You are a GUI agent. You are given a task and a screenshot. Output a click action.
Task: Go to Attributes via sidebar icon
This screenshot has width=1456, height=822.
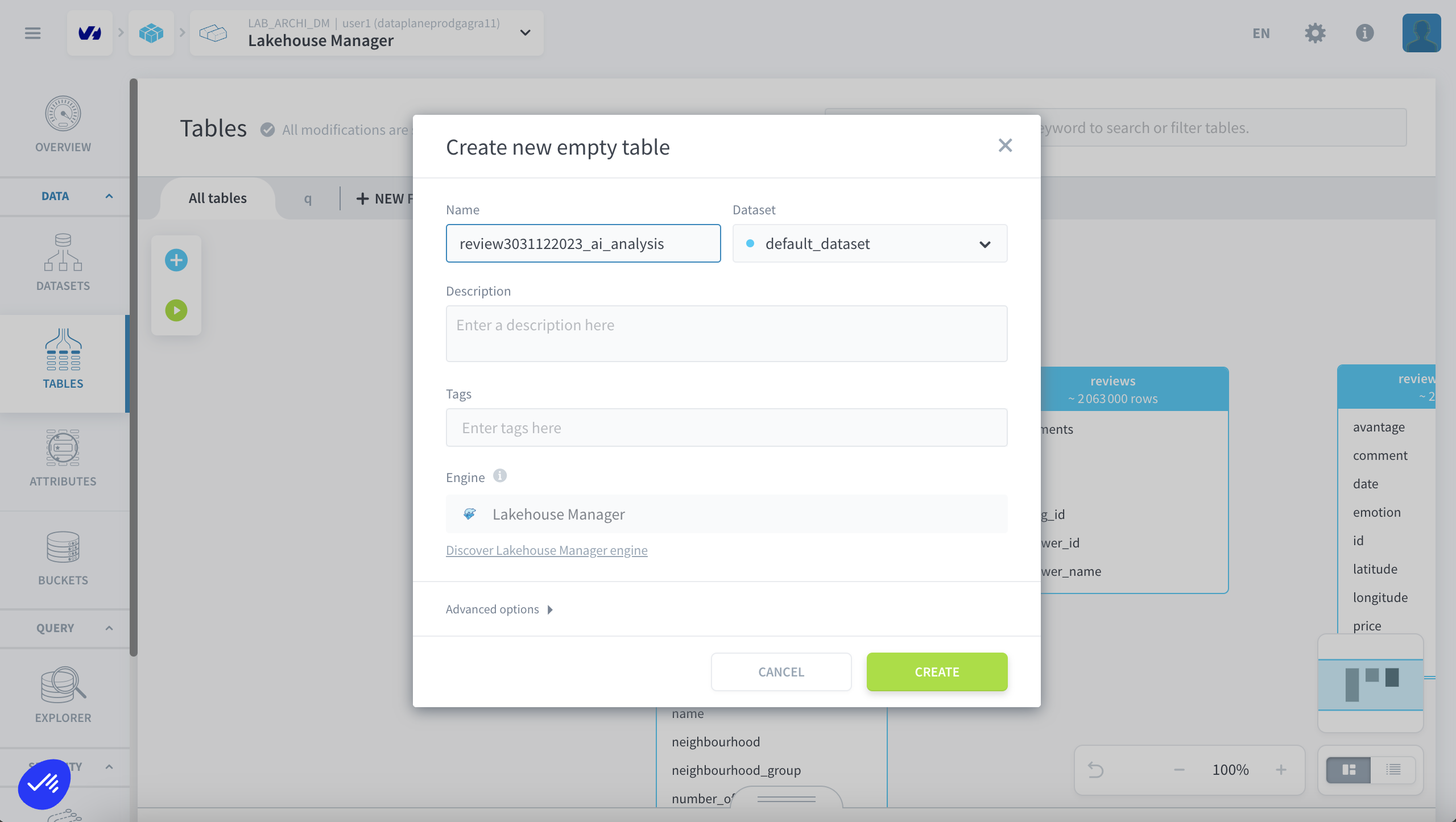pyautogui.click(x=63, y=448)
